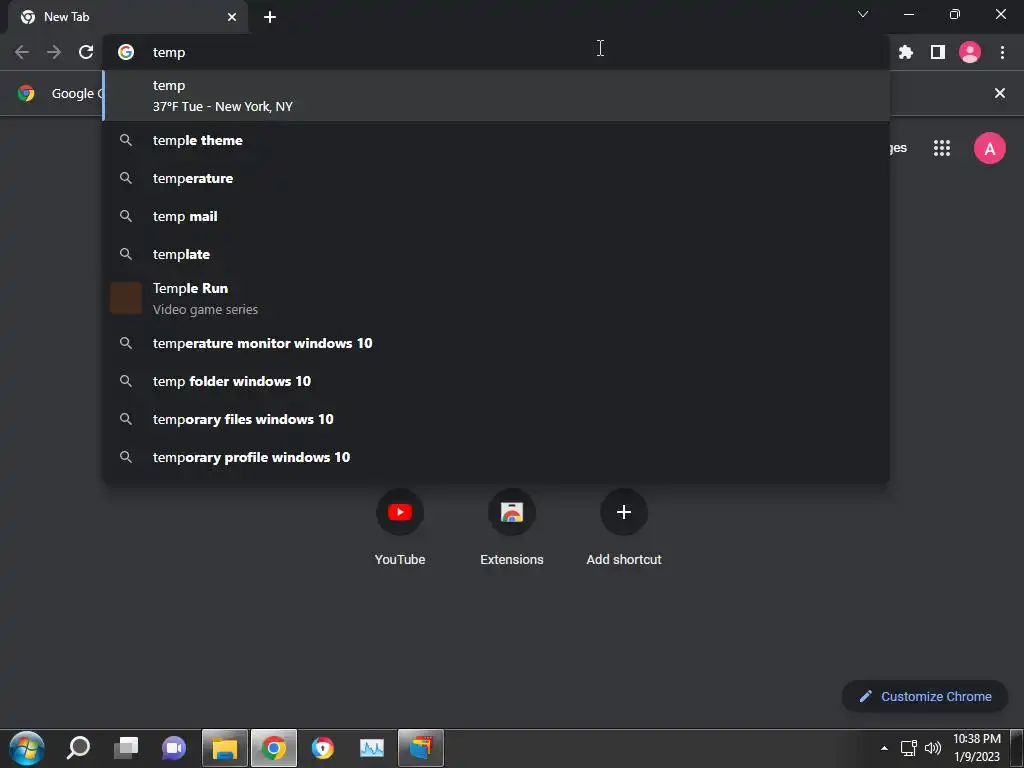This screenshot has width=1024, height=768.
Task: Select the 'Temple Run' video game suggestion
Action: (496, 298)
